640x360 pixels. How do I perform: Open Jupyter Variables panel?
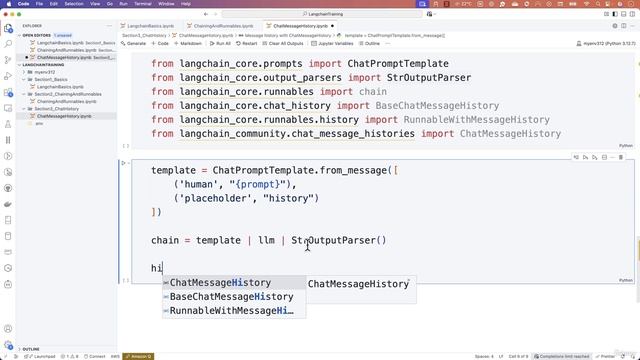click(x=332, y=43)
